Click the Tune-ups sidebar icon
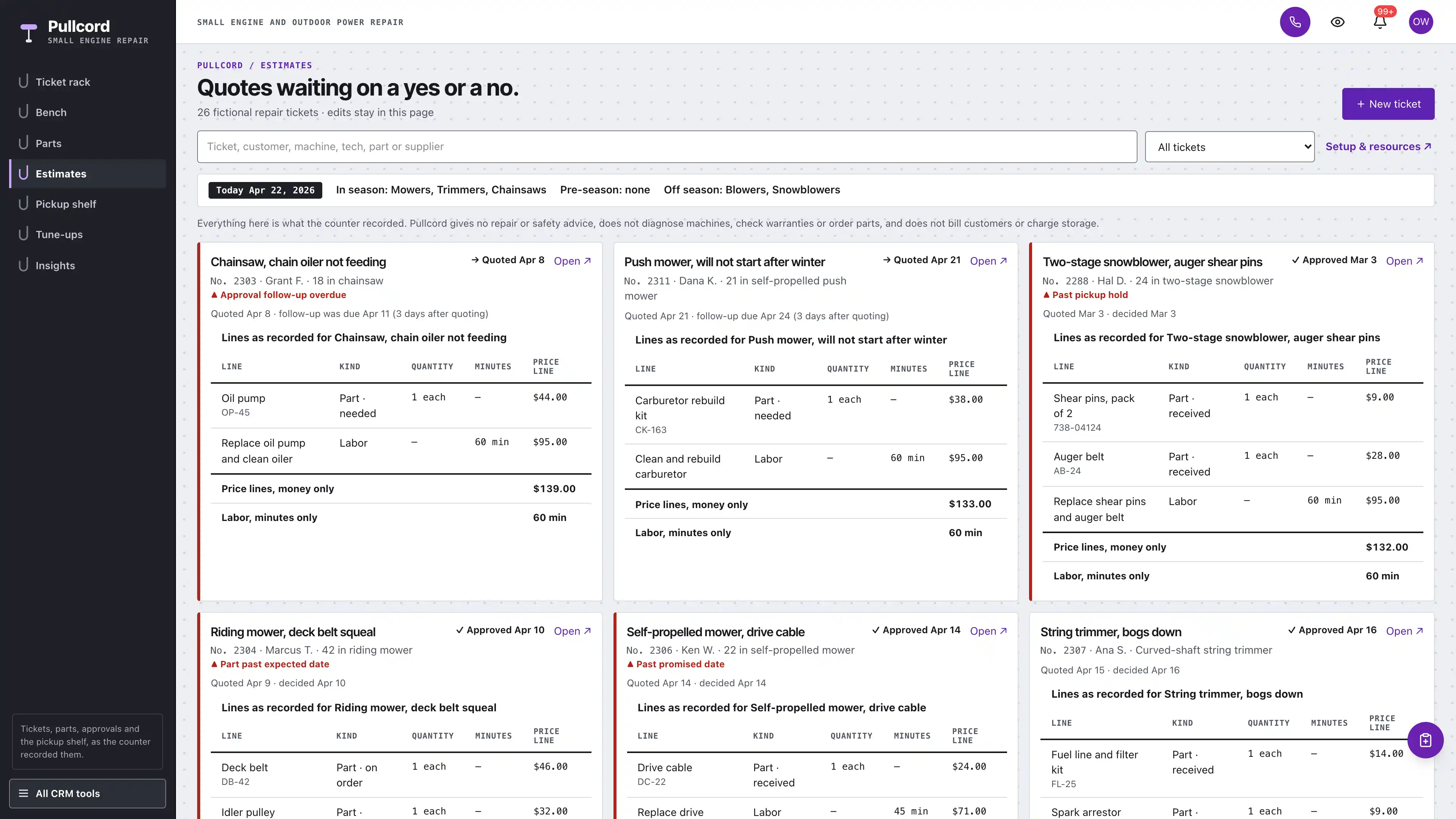Viewport: 1456px width, 819px height. pyautogui.click(x=23, y=234)
